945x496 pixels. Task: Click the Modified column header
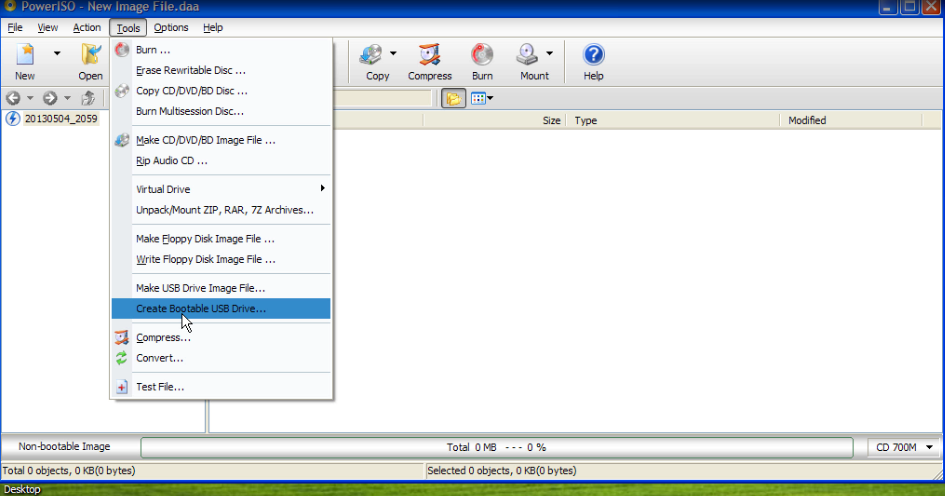[852, 121]
